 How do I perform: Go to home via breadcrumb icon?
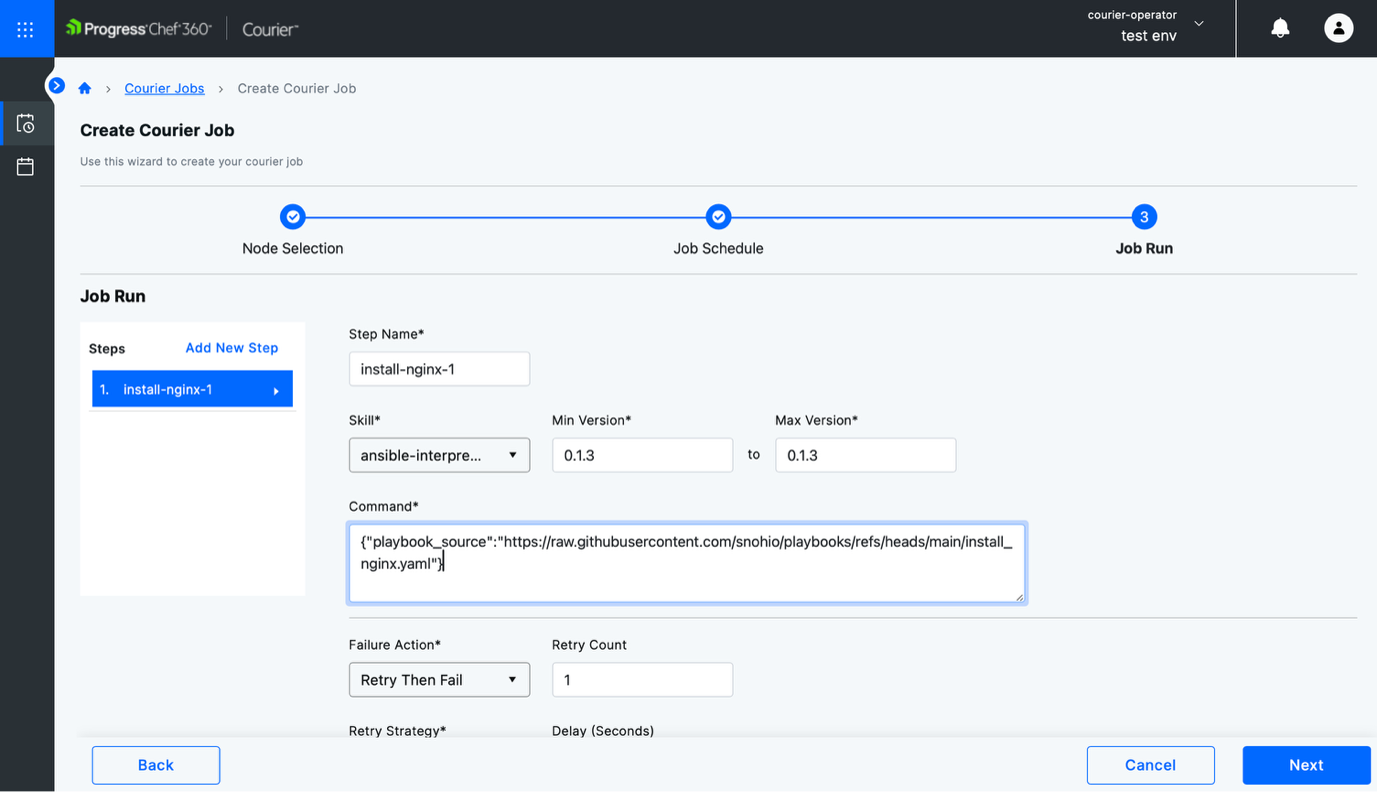(85, 88)
